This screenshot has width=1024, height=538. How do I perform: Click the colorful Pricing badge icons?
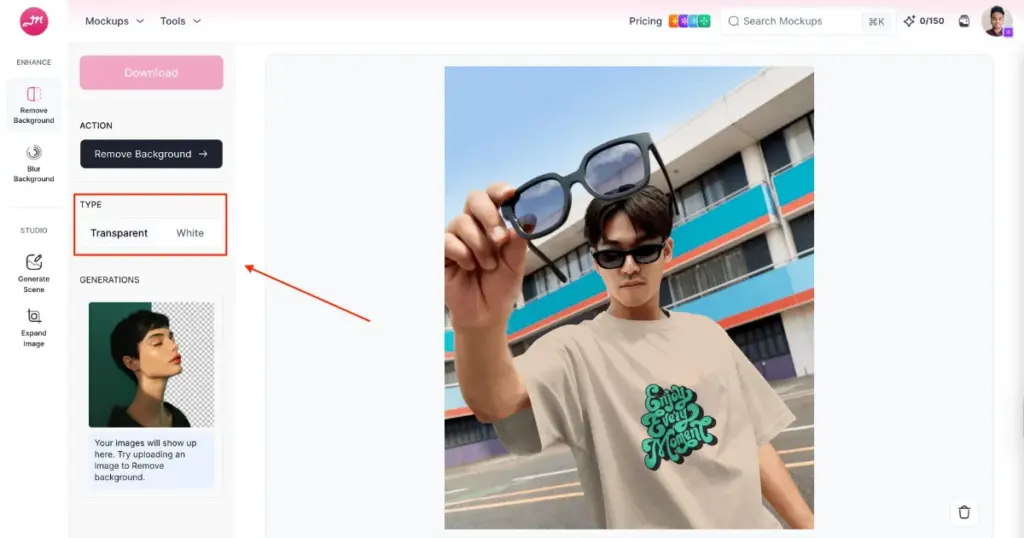(689, 21)
